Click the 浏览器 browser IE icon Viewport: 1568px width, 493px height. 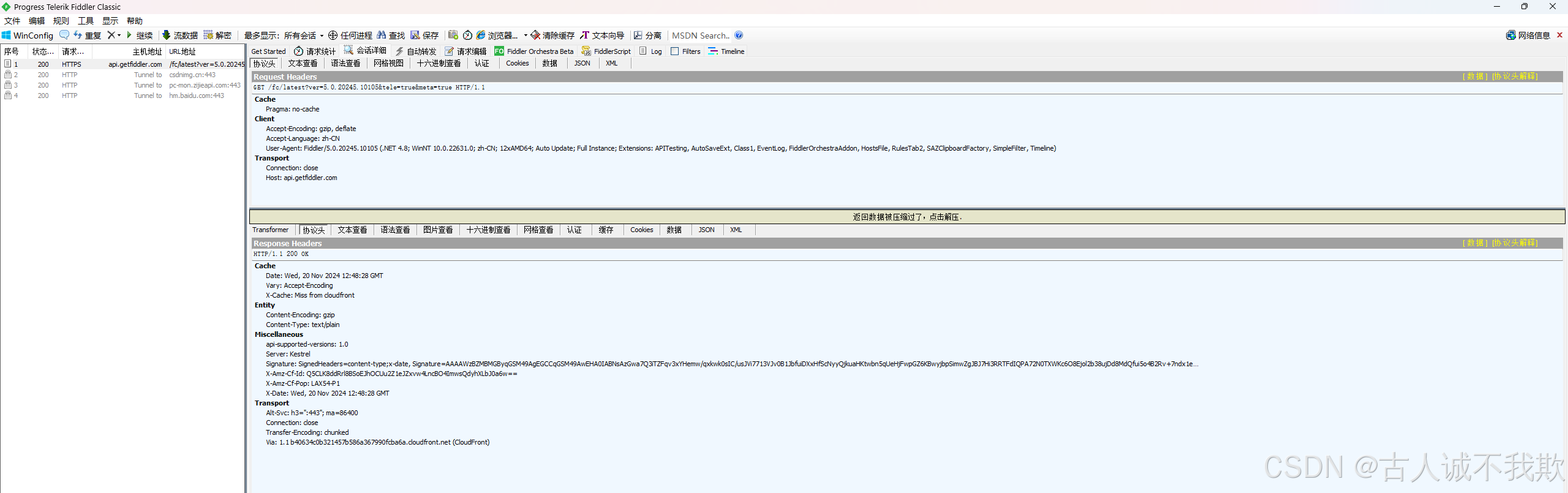click(481, 35)
